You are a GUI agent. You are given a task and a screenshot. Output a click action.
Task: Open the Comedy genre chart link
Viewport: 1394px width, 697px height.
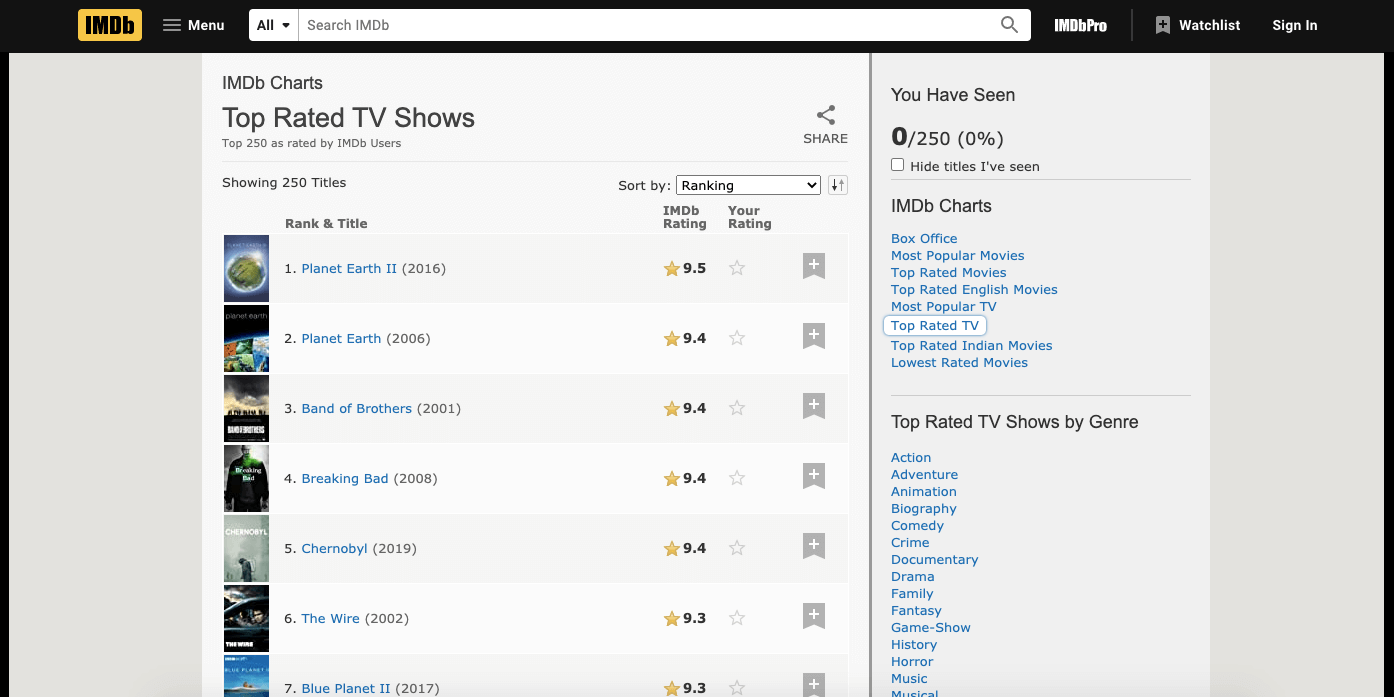tap(917, 525)
